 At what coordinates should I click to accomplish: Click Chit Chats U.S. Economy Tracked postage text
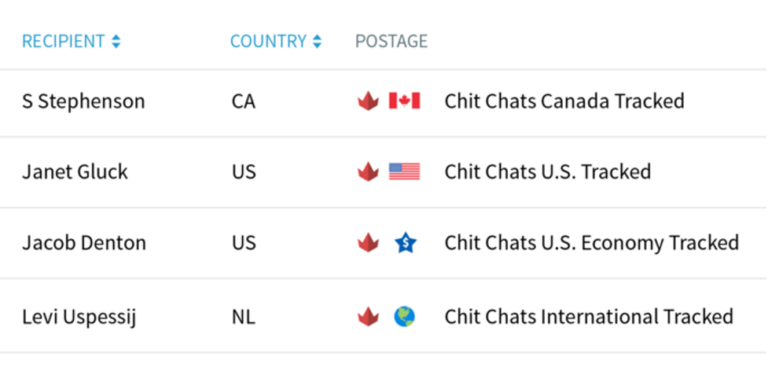[x=592, y=243]
